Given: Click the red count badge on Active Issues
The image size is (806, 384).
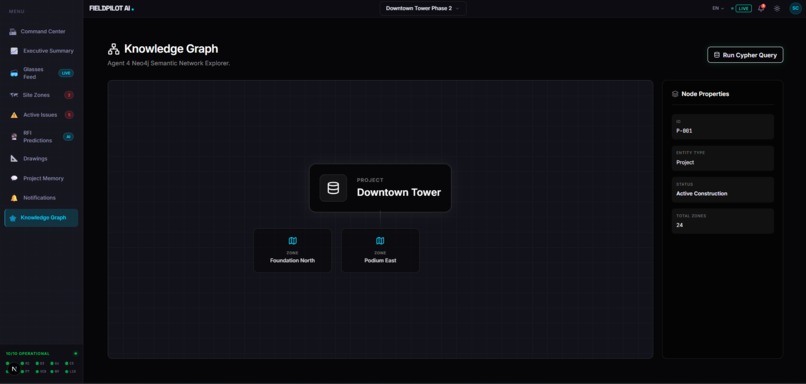Looking at the screenshot, I should (69, 115).
